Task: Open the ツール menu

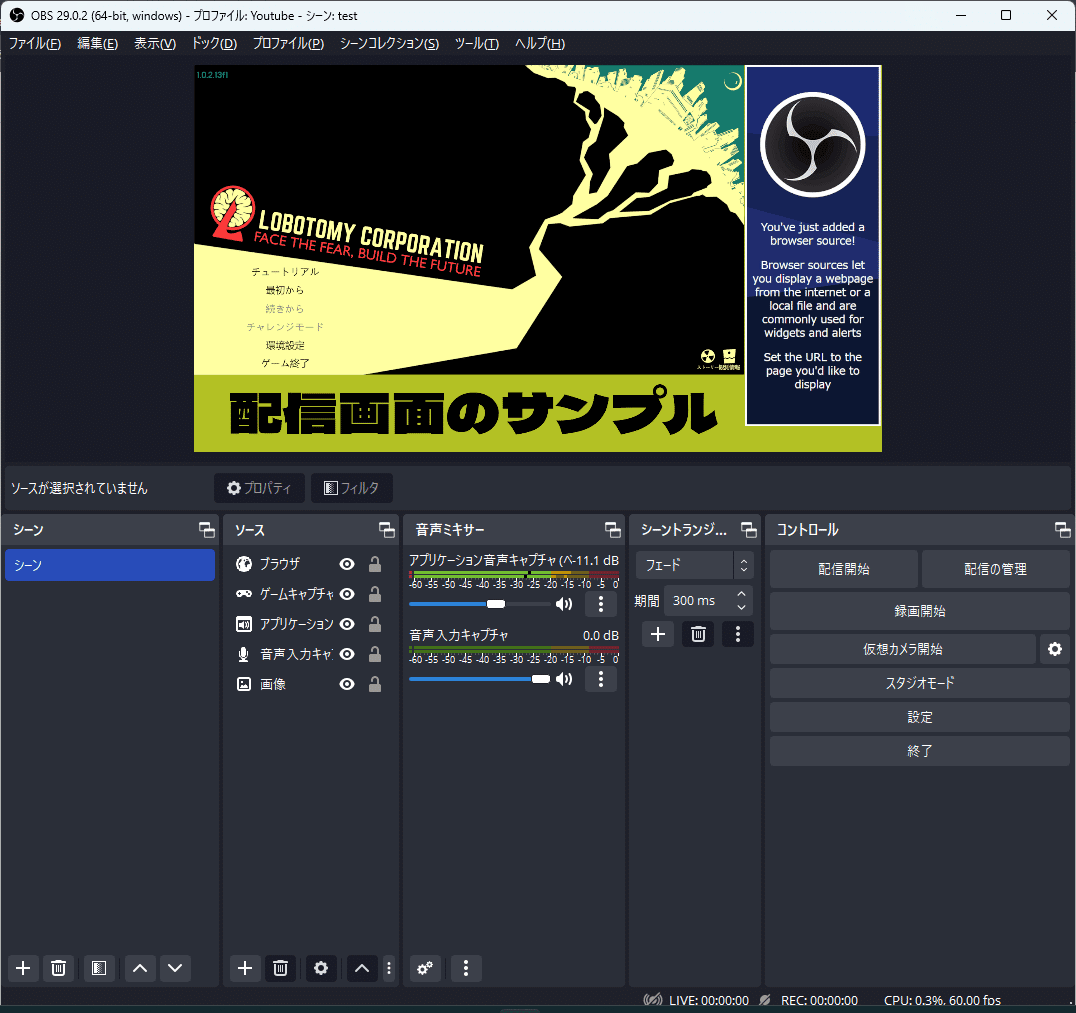Action: tap(476, 43)
